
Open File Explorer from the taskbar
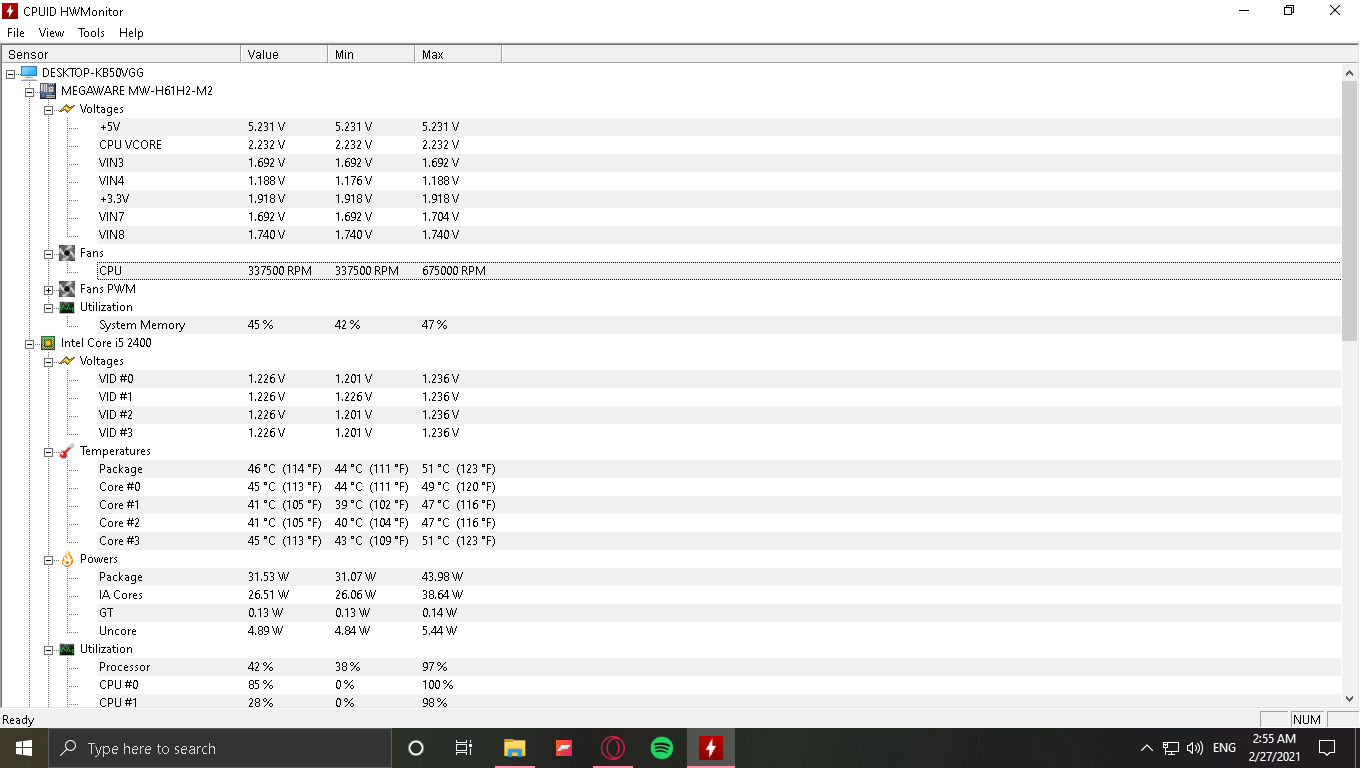tap(514, 748)
